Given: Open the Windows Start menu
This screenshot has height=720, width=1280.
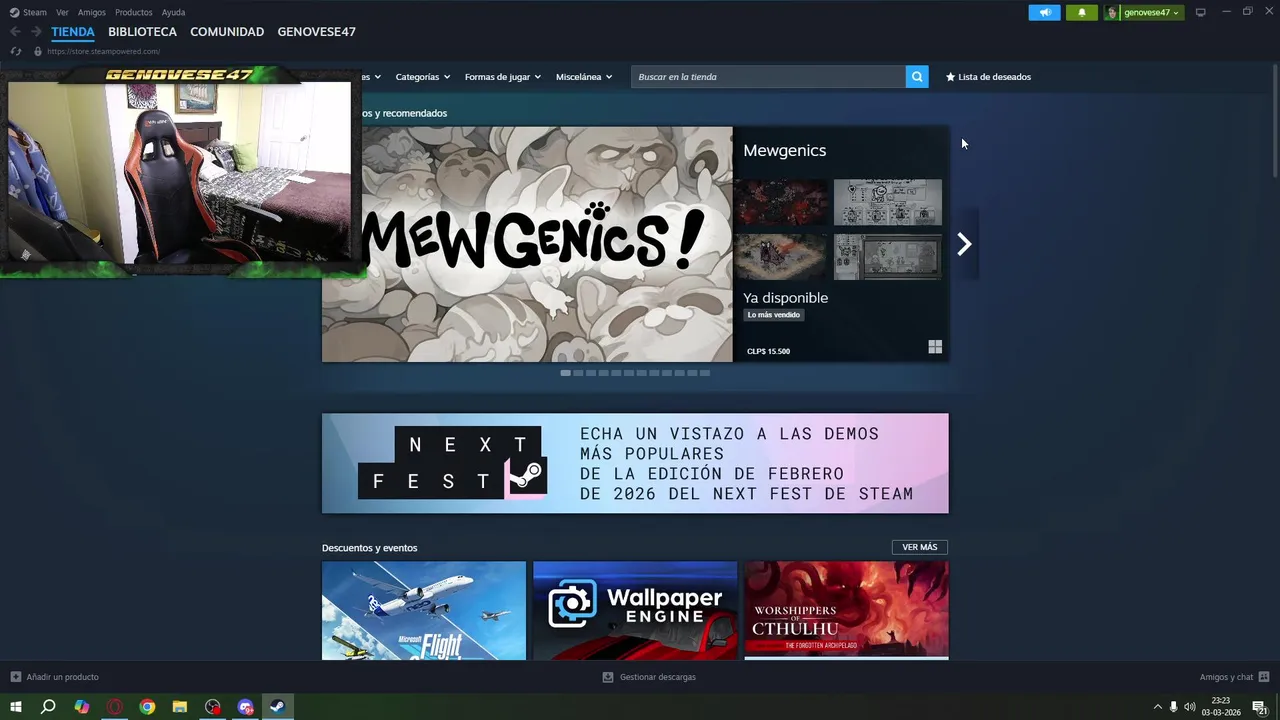Looking at the screenshot, I should (x=16, y=707).
